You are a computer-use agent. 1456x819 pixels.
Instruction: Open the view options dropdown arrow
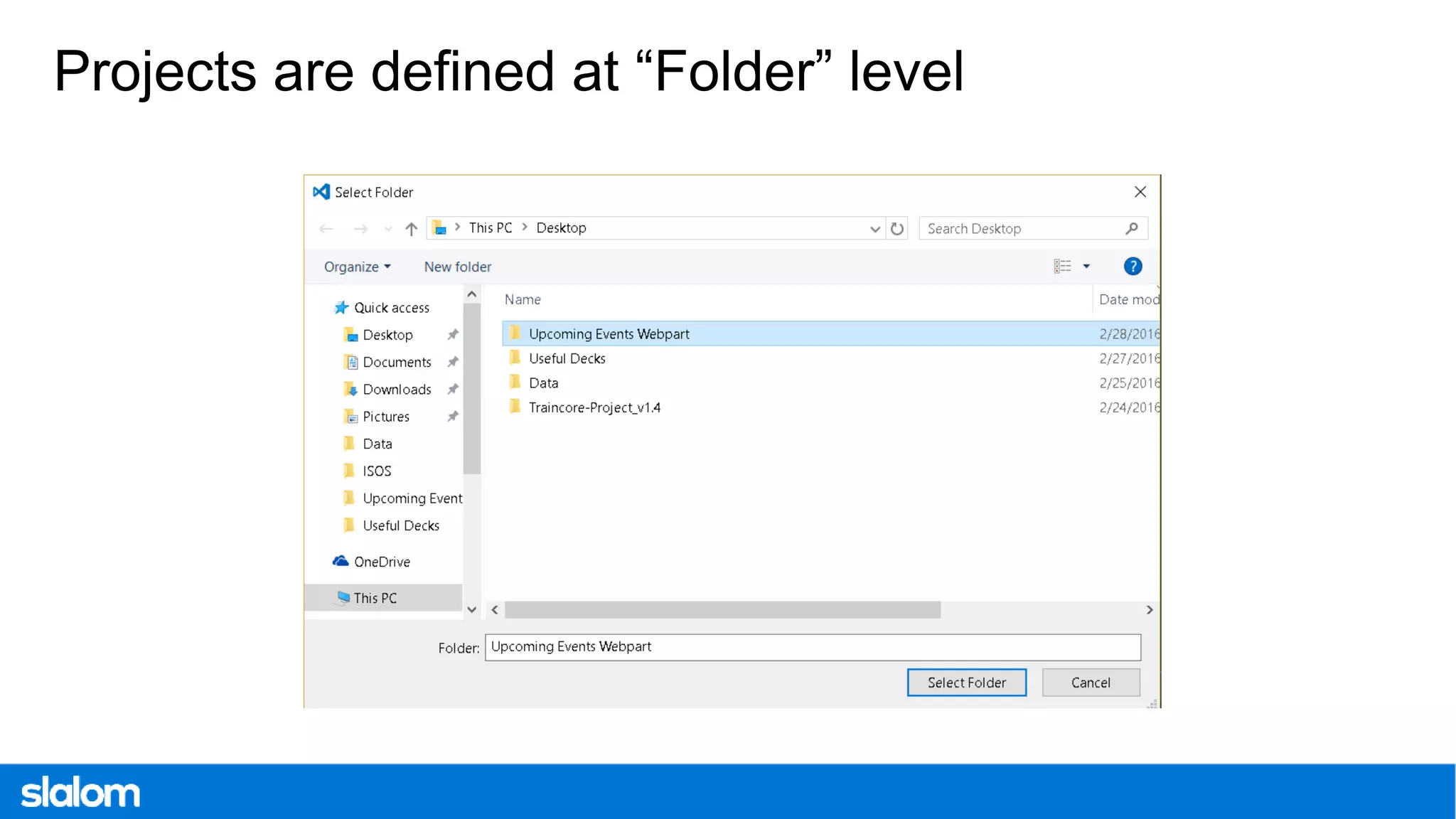1086,267
